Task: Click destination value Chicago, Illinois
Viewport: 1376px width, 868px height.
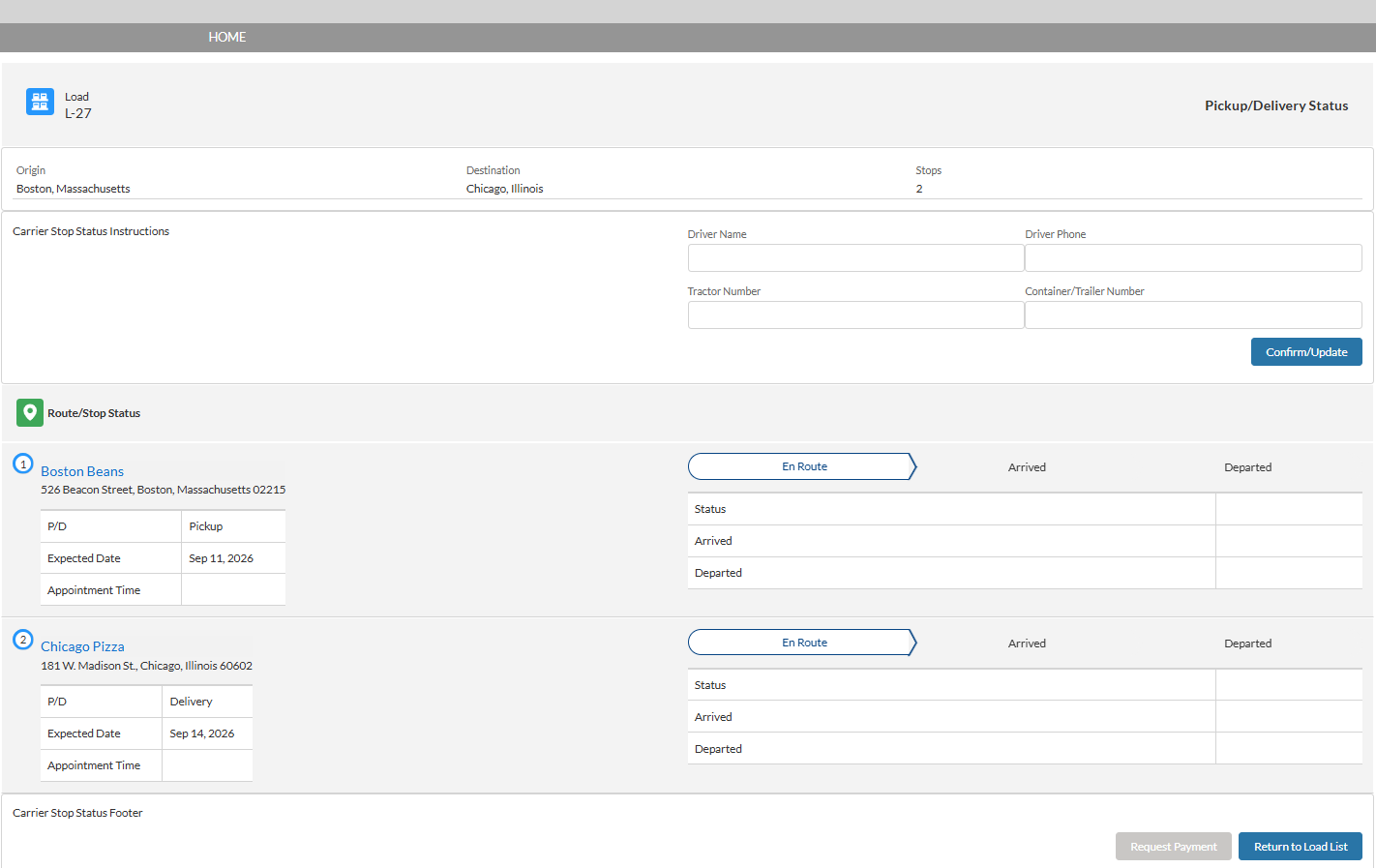Action: (x=504, y=189)
